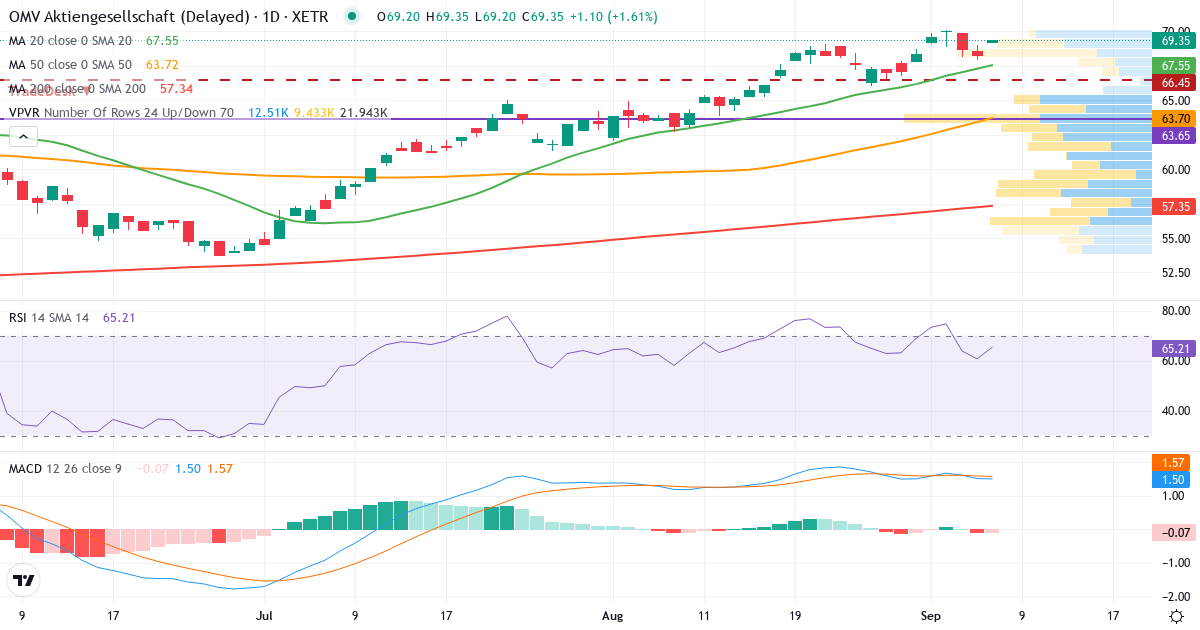Select the MA 50 indicator legend
1200x630 pixels.
pyautogui.click(x=70, y=64)
